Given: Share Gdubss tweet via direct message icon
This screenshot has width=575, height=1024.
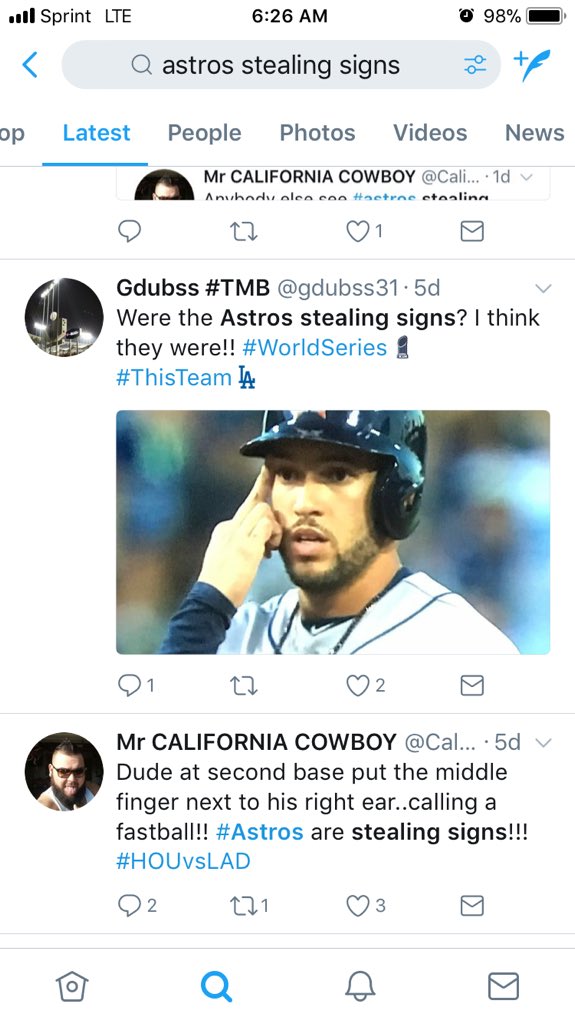Looking at the screenshot, I should [x=472, y=685].
